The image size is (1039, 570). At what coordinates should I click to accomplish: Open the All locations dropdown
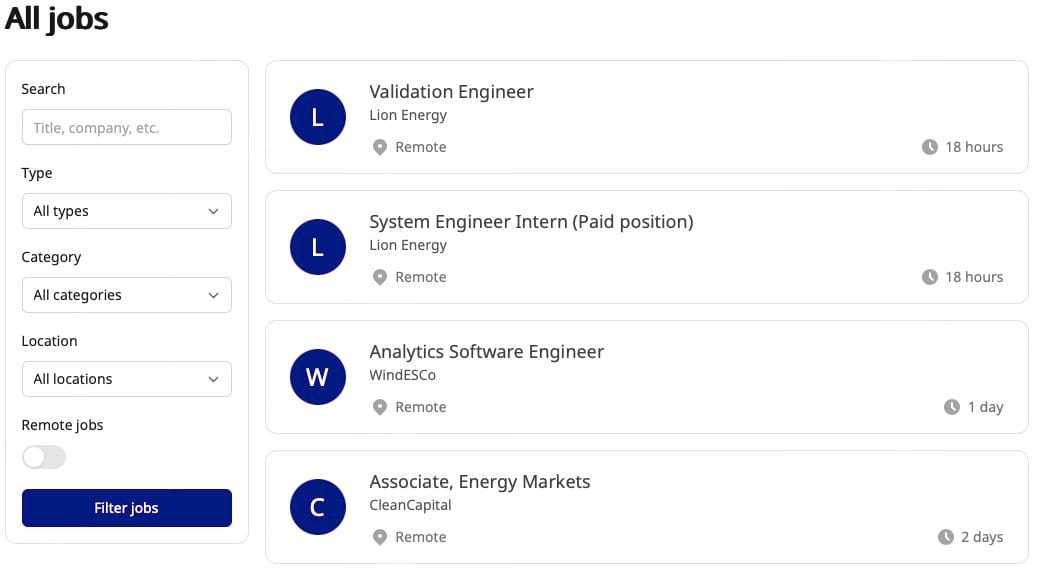click(x=126, y=379)
